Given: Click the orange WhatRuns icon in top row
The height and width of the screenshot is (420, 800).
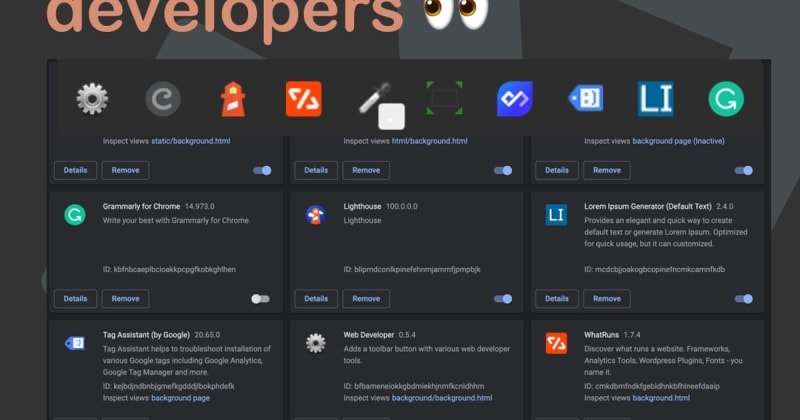Looking at the screenshot, I should pos(303,99).
